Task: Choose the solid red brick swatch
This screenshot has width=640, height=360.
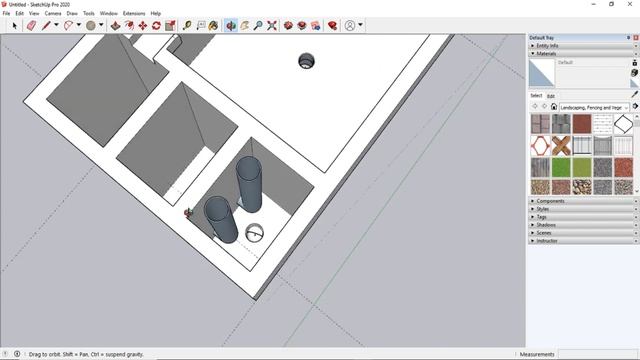Action: click(x=582, y=124)
